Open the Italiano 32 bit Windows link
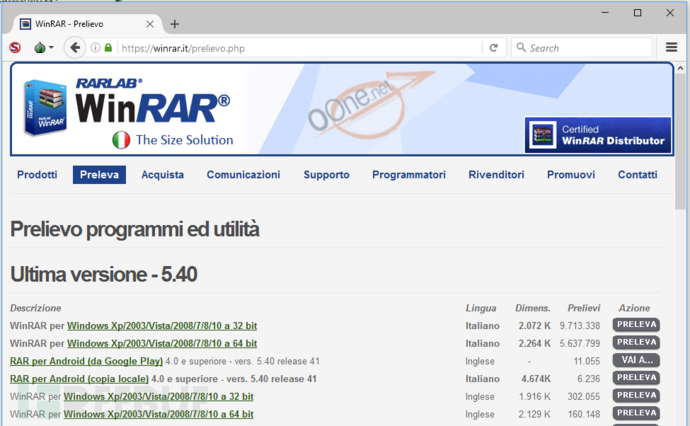 (162, 326)
